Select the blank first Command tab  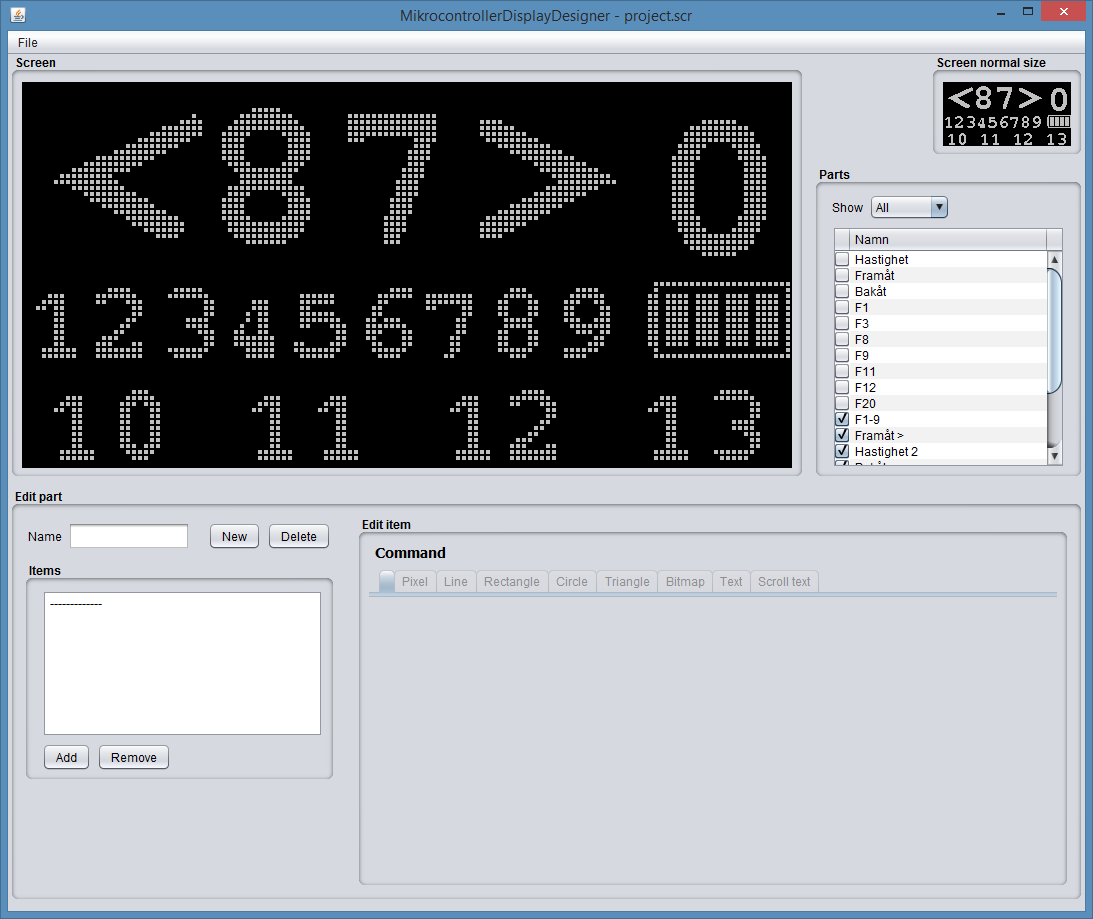[386, 582]
